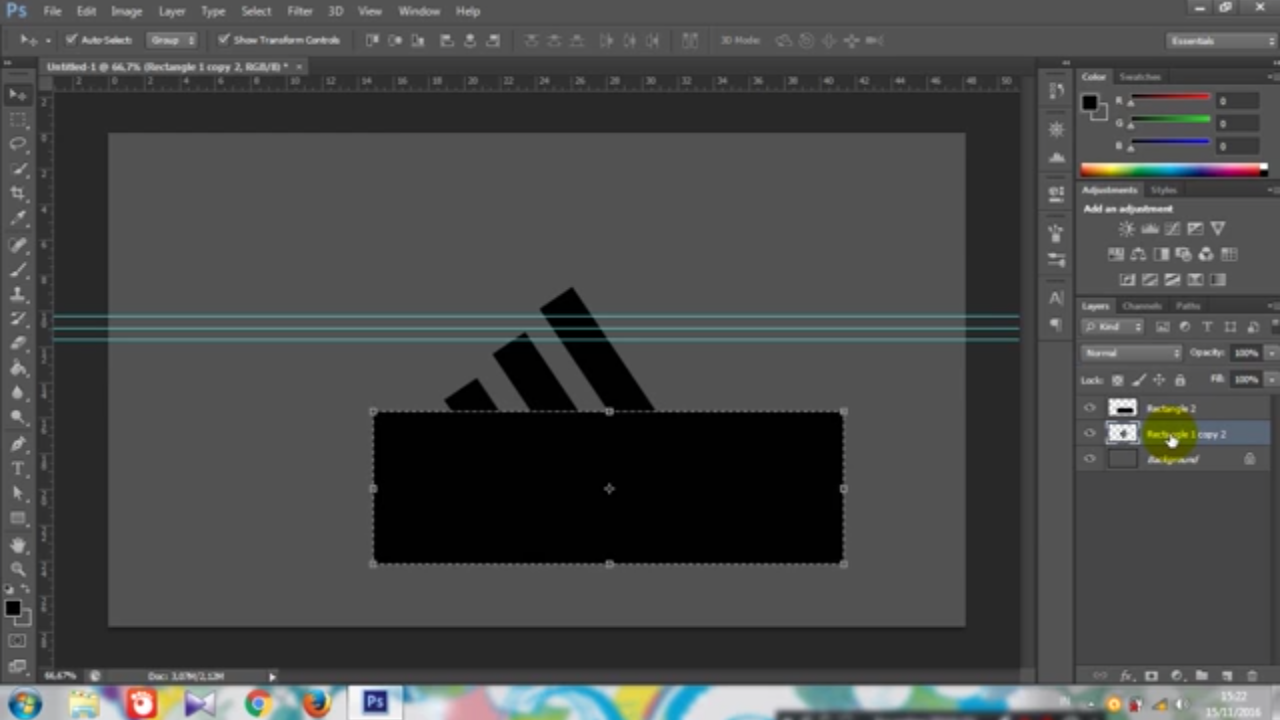This screenshot has height=720, width=1280.
Task: Select the Path Selection arrow tool
Action: [18, 493]
